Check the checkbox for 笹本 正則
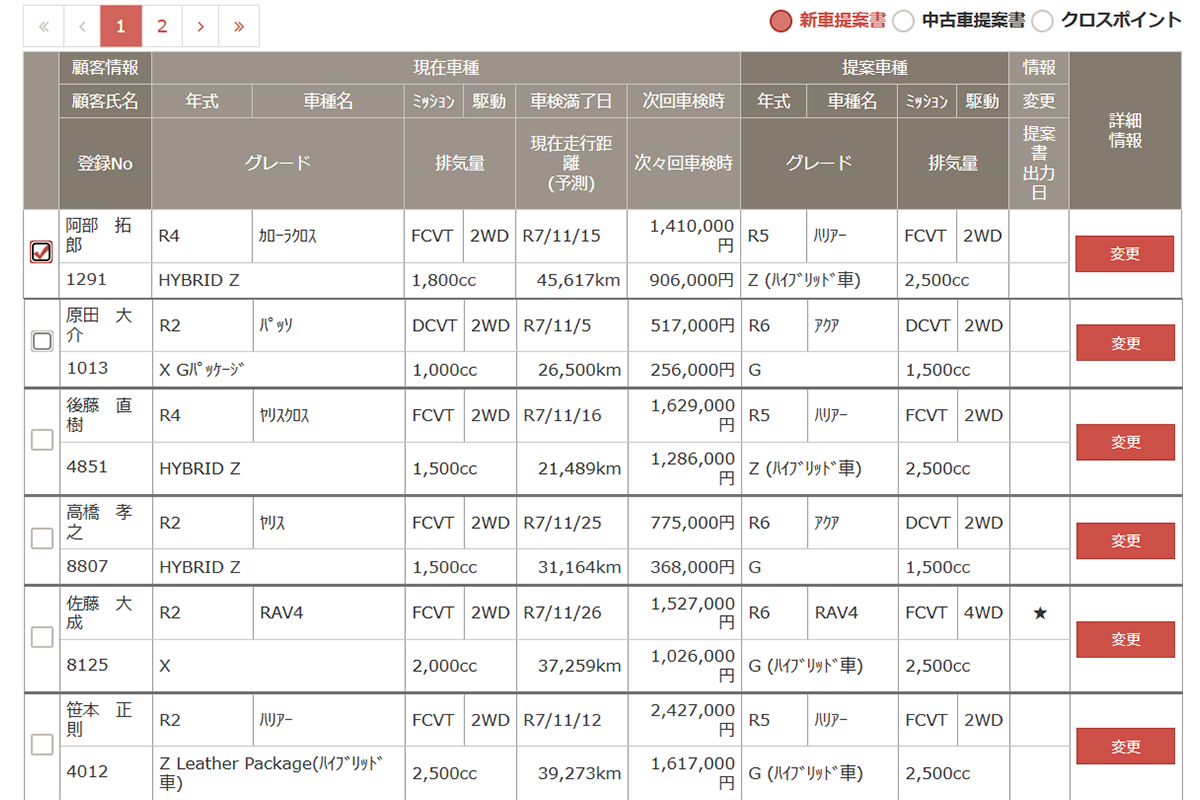The width and height of the screenshot is (1200, 800). tap(42, 744)
